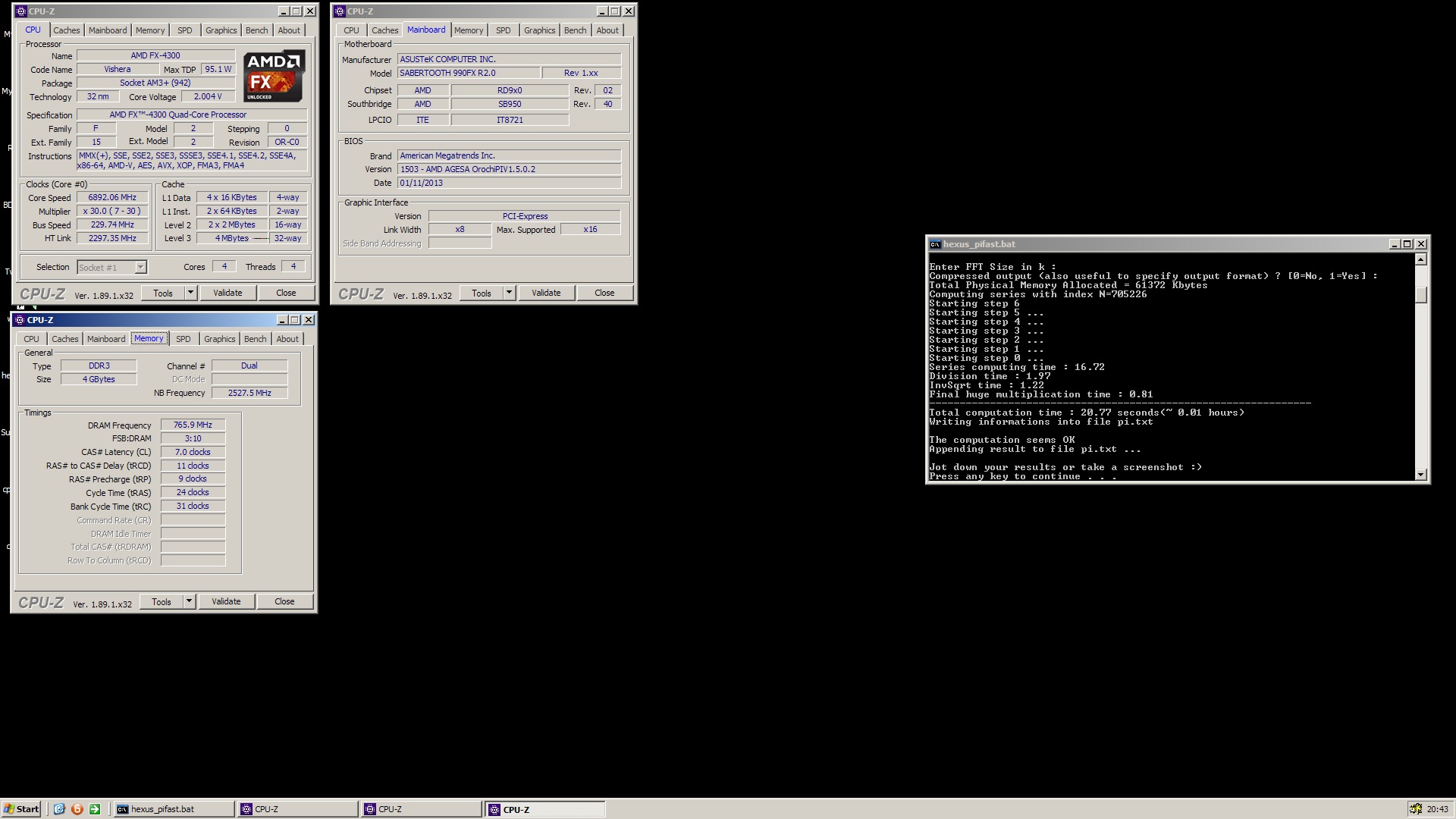Open the Start menu

point(21,809)
